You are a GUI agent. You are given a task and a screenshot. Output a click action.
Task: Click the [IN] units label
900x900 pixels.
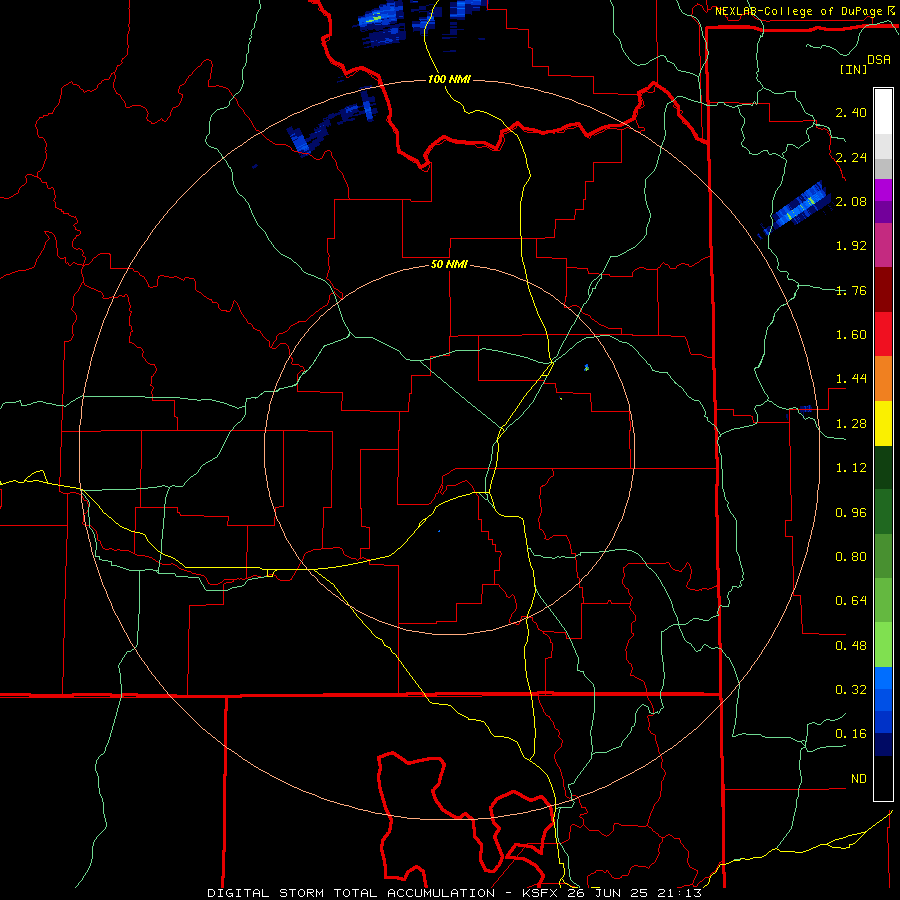[x=854, y=69]
